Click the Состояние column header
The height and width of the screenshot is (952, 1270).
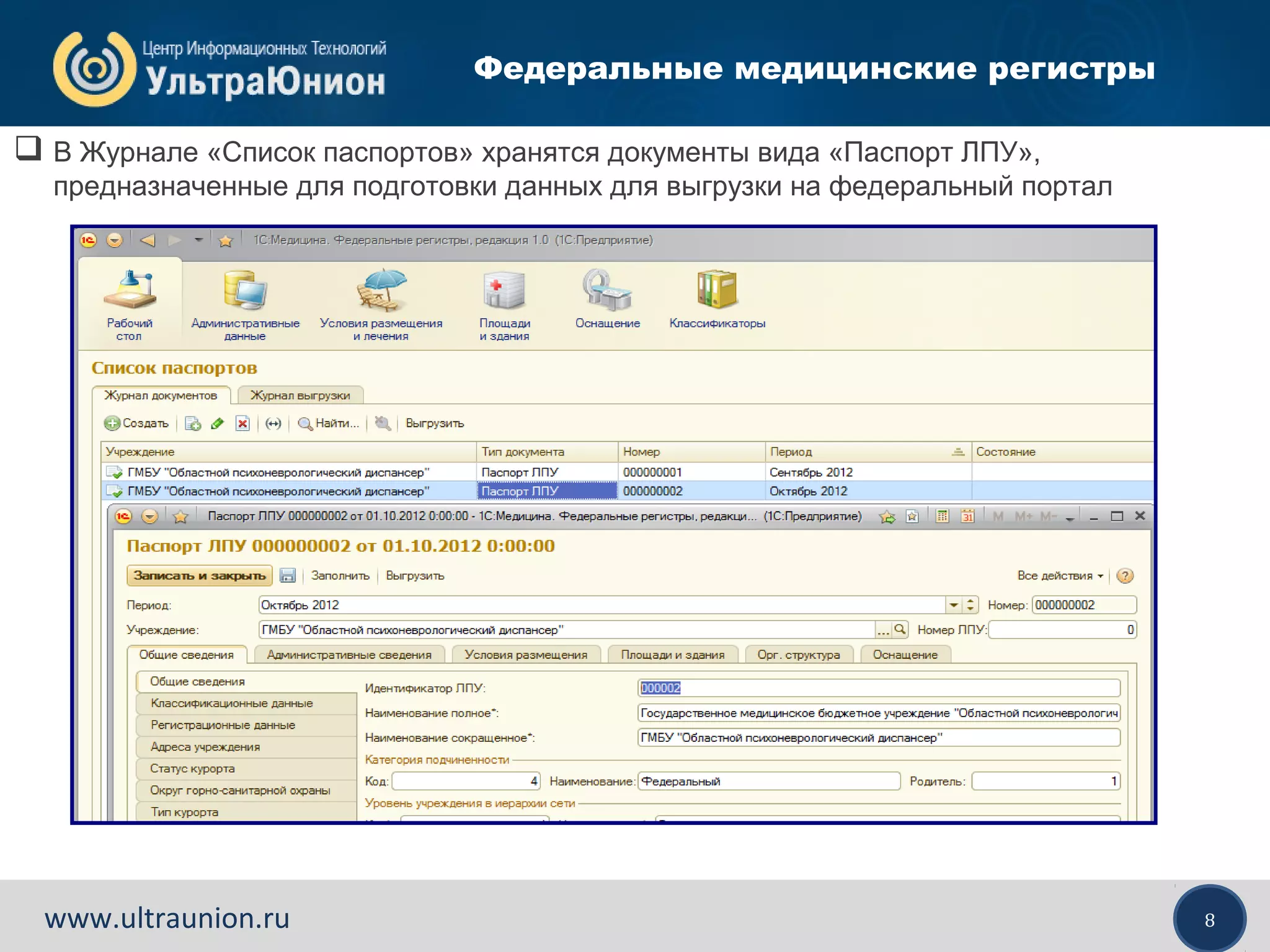[1062, 452]
